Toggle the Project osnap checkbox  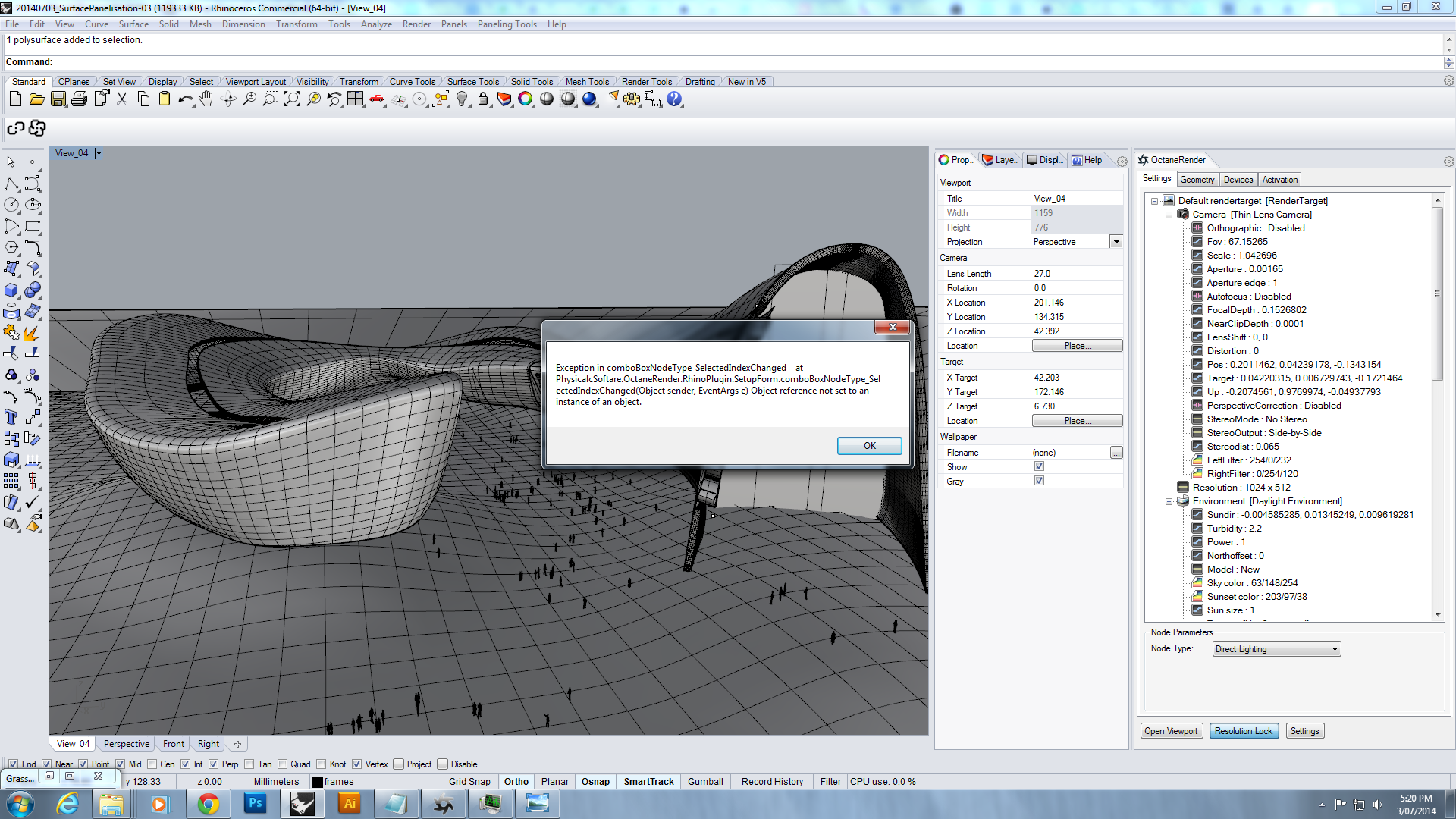click(x=398, y=764)
